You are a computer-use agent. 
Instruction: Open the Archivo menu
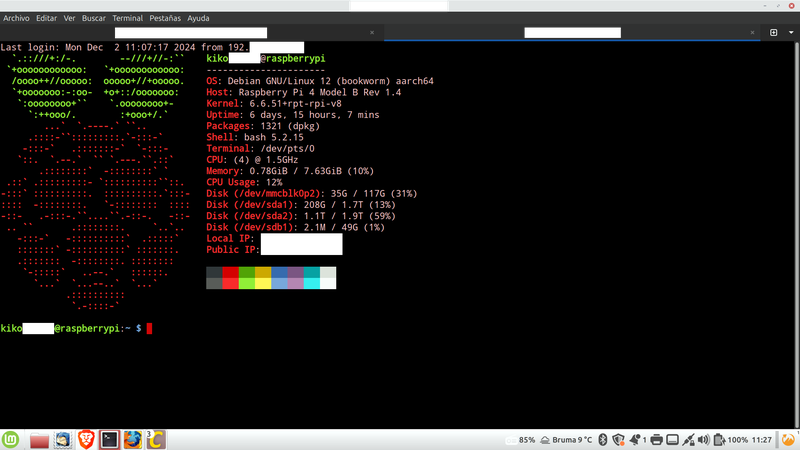click(16, 18)
